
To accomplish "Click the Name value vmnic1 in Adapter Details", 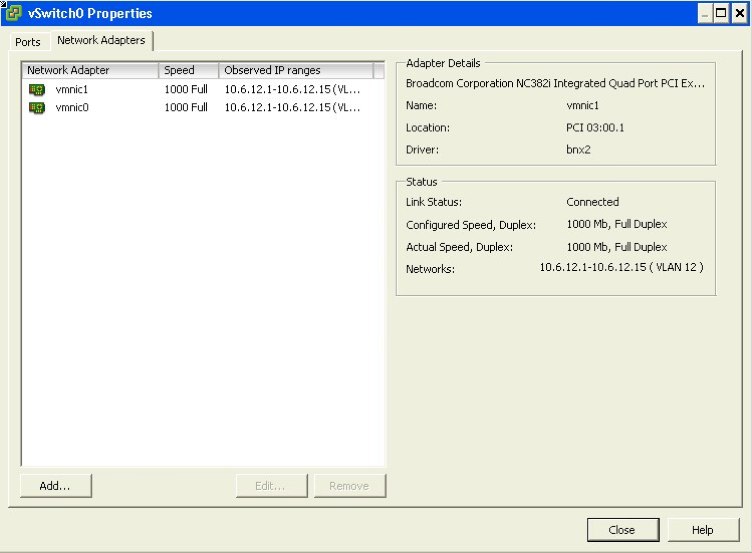I will tap(582, 106).
